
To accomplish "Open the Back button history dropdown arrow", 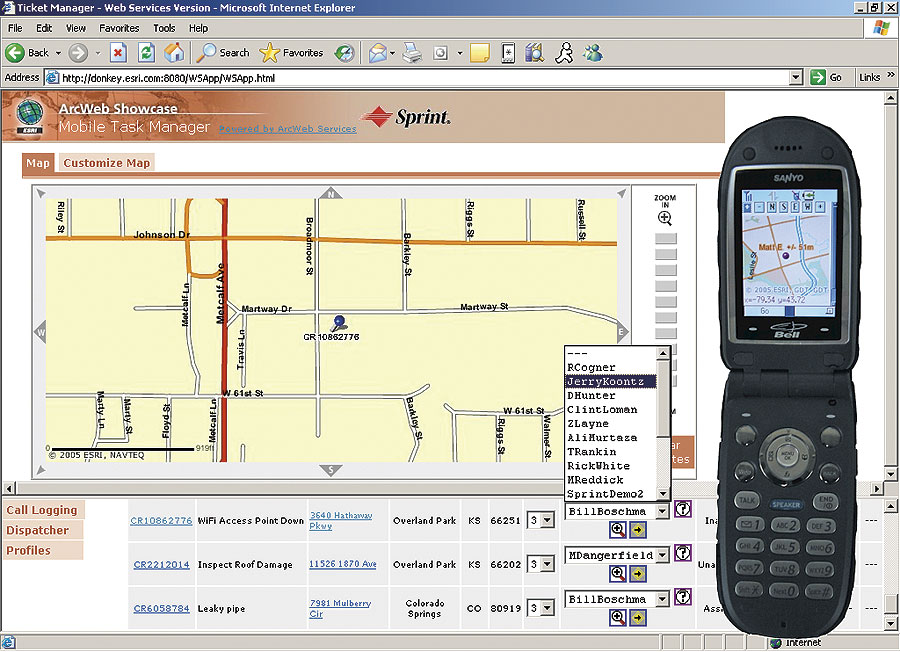I will (x=59, y=53).
